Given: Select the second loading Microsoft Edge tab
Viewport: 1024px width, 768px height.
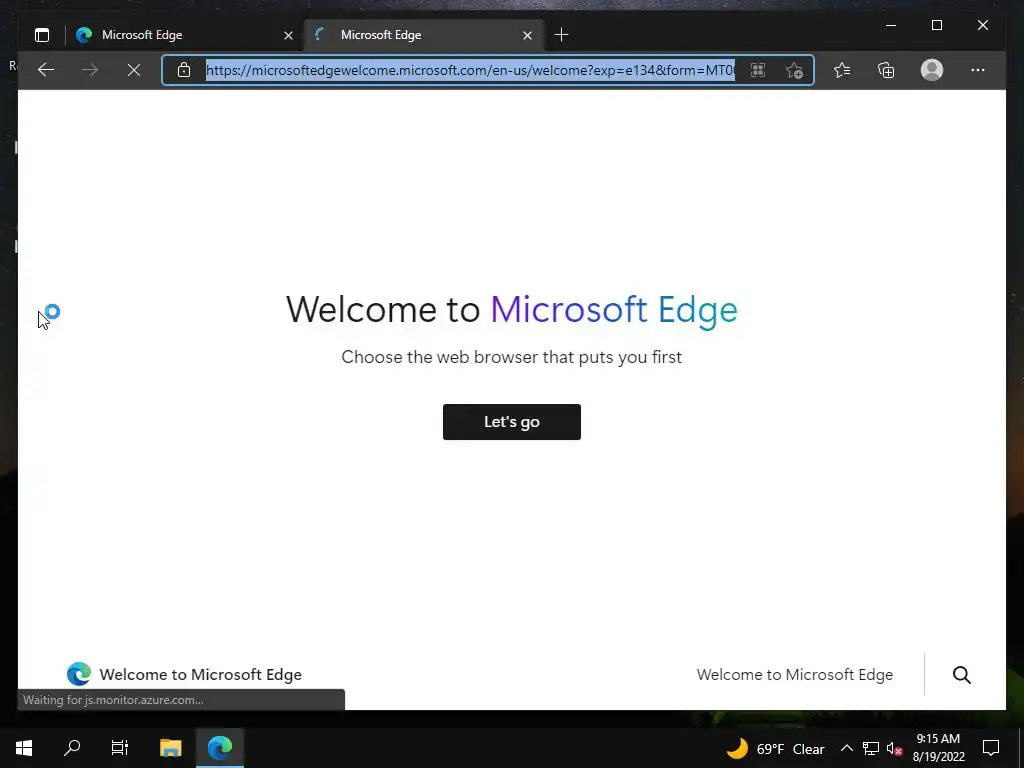Looking at the screenshot, I should click(x=423, y=35).
